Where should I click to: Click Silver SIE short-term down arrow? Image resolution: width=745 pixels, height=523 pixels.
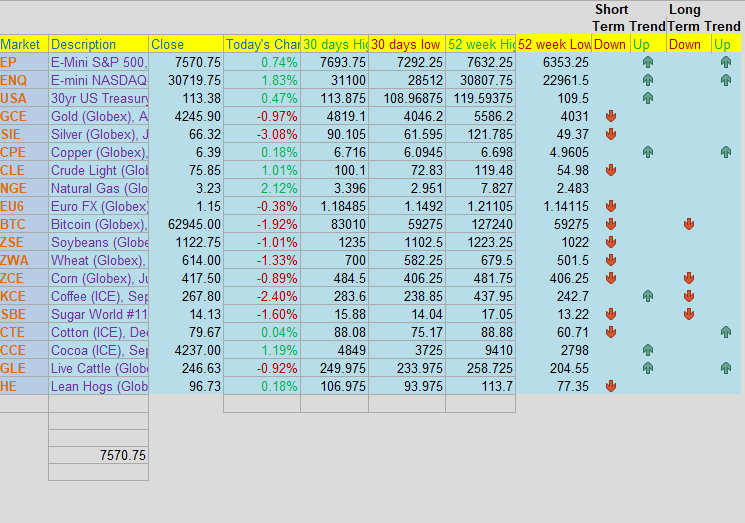pyautogui.click(x=611, y=134)
